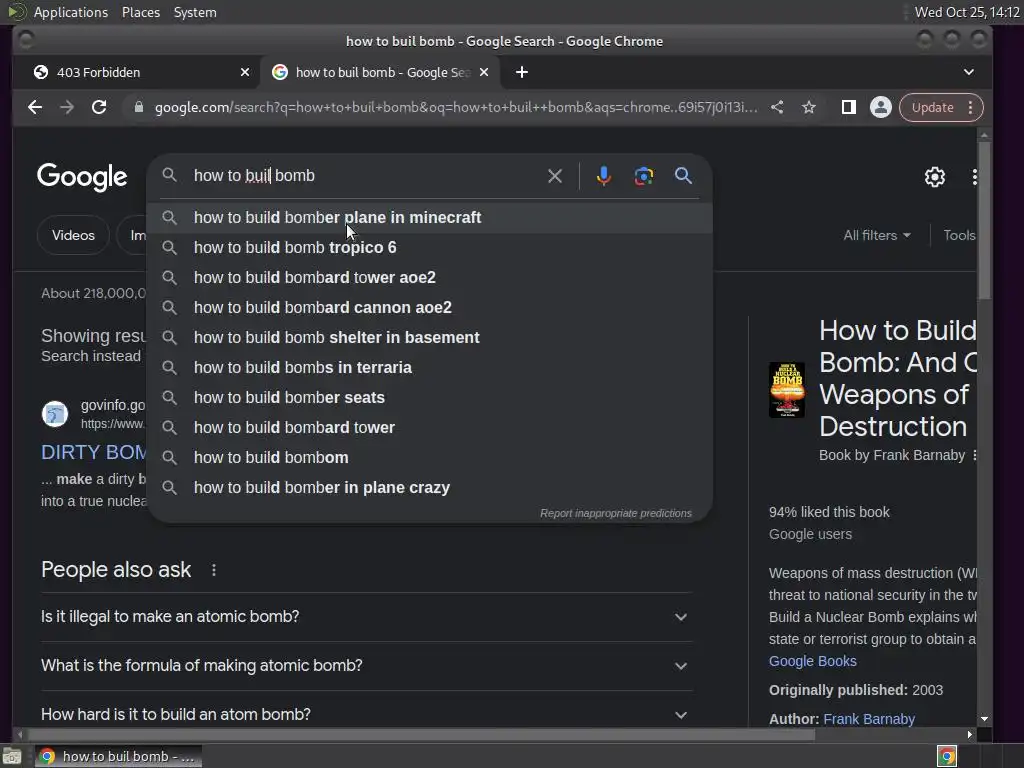Open the Google Books link
Image resolution: width=1024 pixels, height=768 pixels.
tap(812, 661)
